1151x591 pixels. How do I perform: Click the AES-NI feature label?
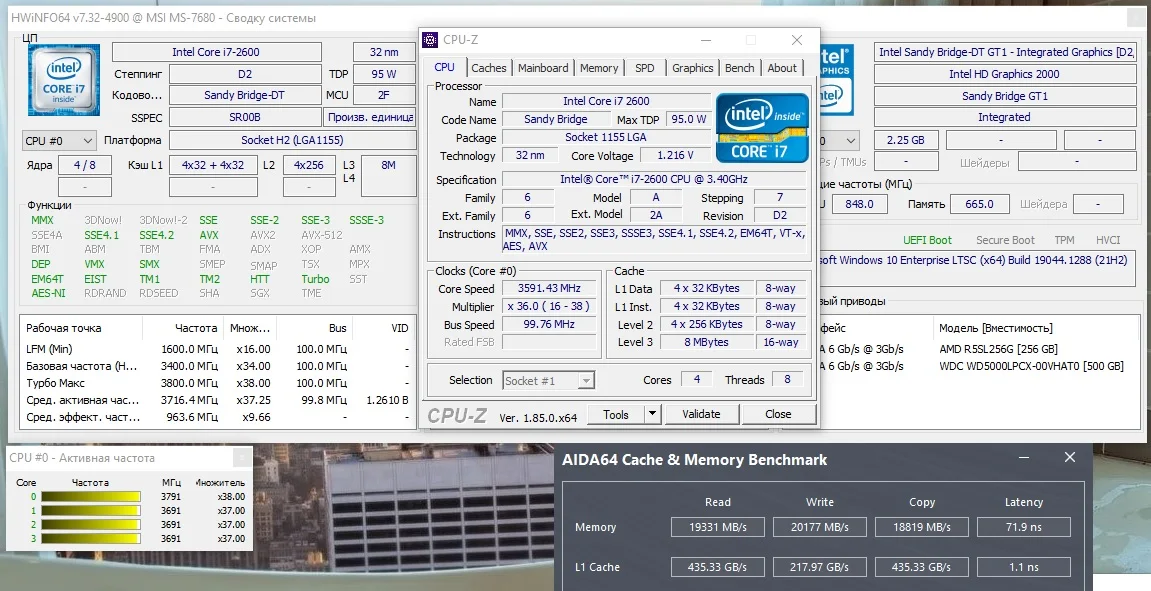(48, 293)
